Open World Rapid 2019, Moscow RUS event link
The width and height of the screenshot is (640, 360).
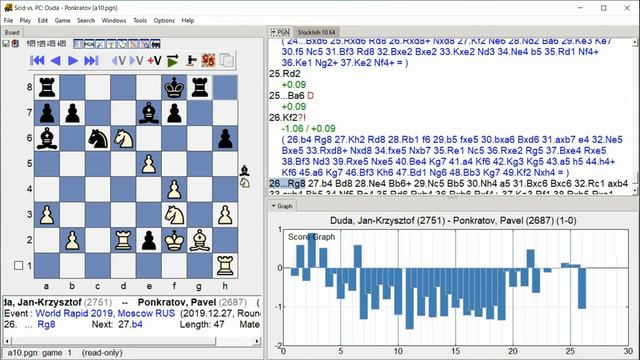point(105,313)
